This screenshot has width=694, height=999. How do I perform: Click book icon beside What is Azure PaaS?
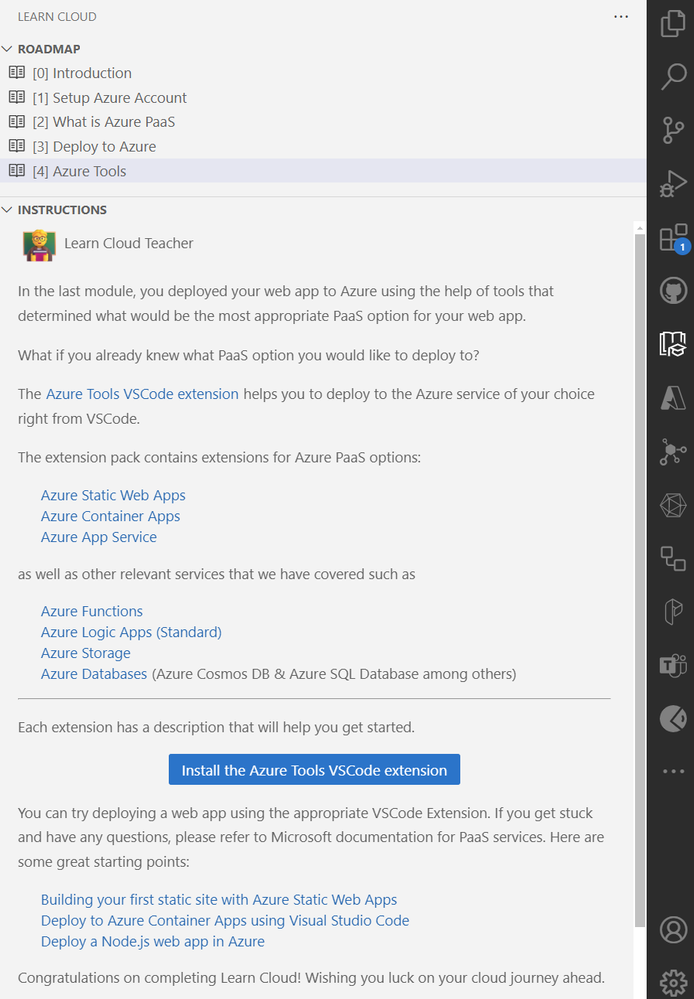[x=17, y=121]
